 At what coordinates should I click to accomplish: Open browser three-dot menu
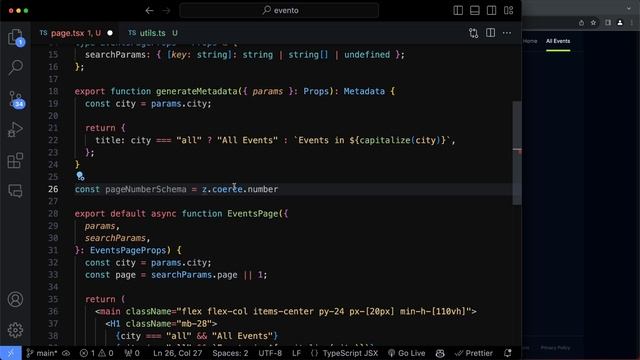coord(632,23)
